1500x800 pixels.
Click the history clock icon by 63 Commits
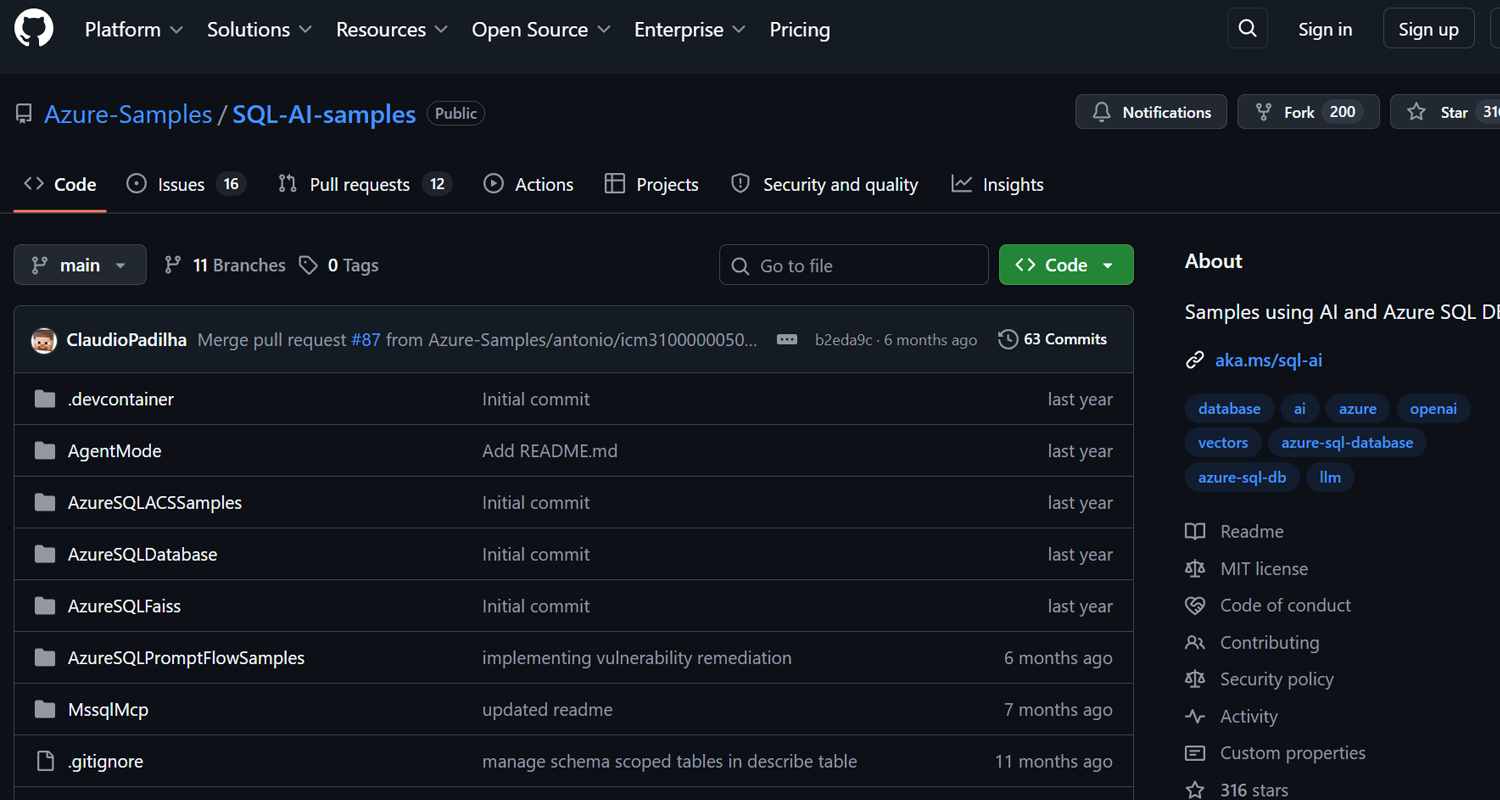click(1008, 340)
